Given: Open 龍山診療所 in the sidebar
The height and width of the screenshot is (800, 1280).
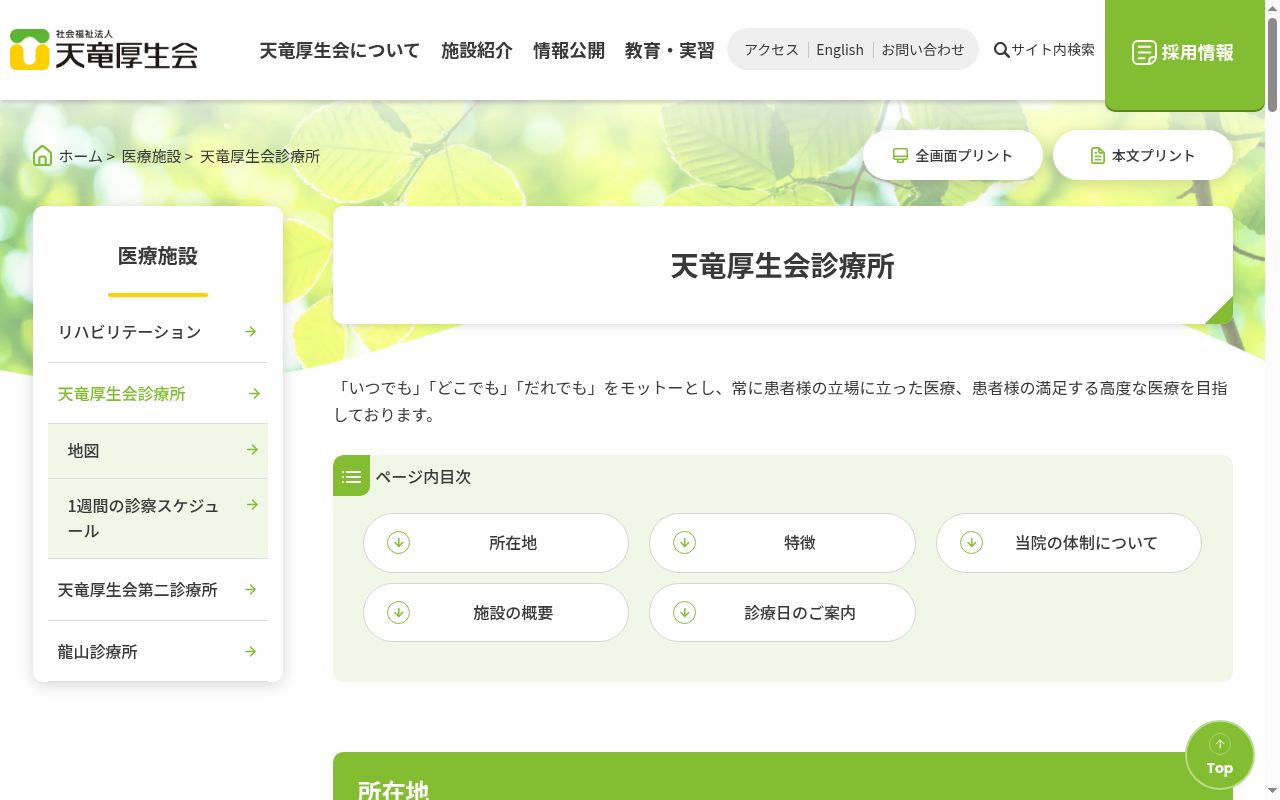Looking at the screenshot, I should pos(158,652).
